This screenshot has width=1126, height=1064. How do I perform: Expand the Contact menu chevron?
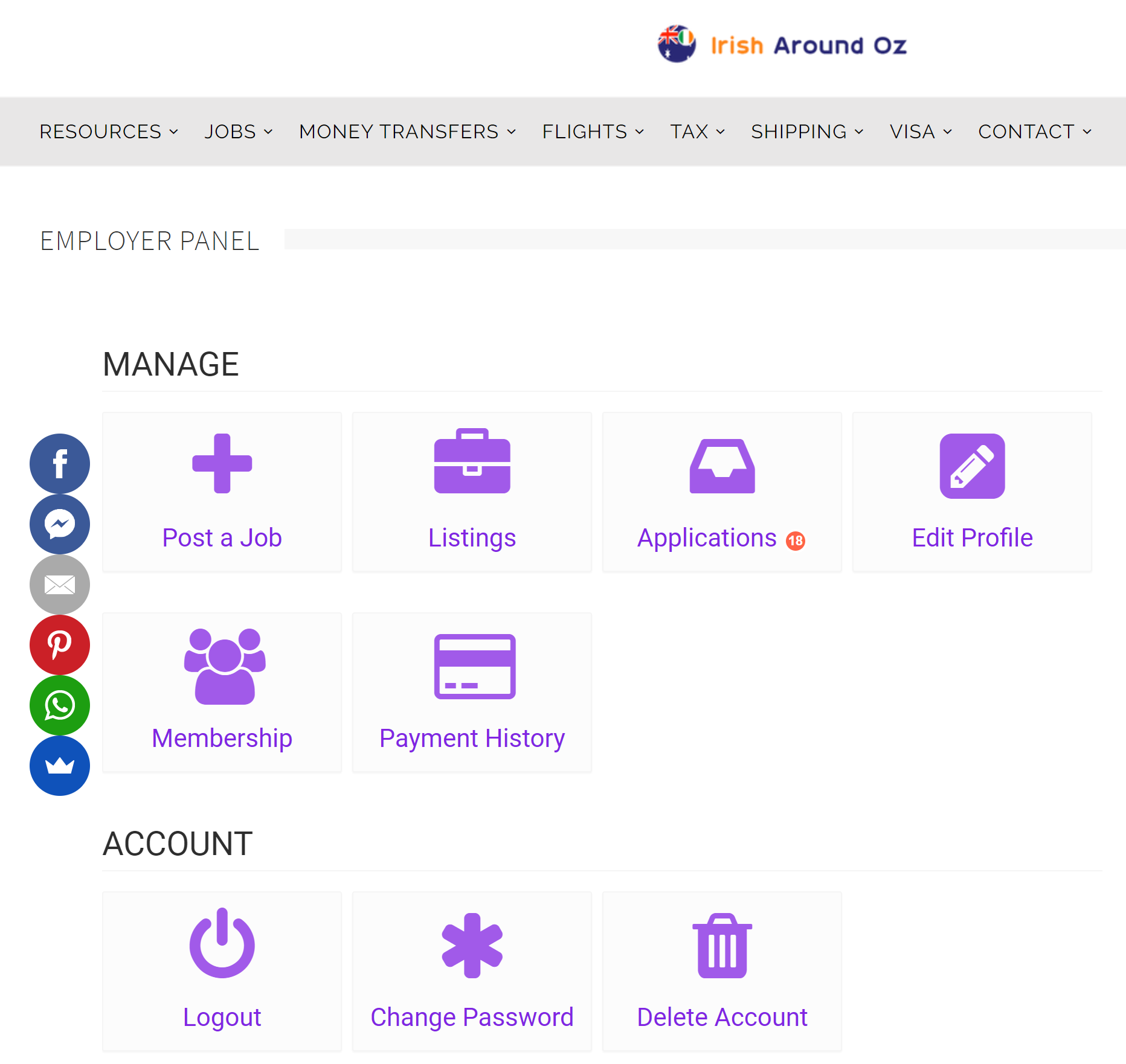[x=1087, y=132]
